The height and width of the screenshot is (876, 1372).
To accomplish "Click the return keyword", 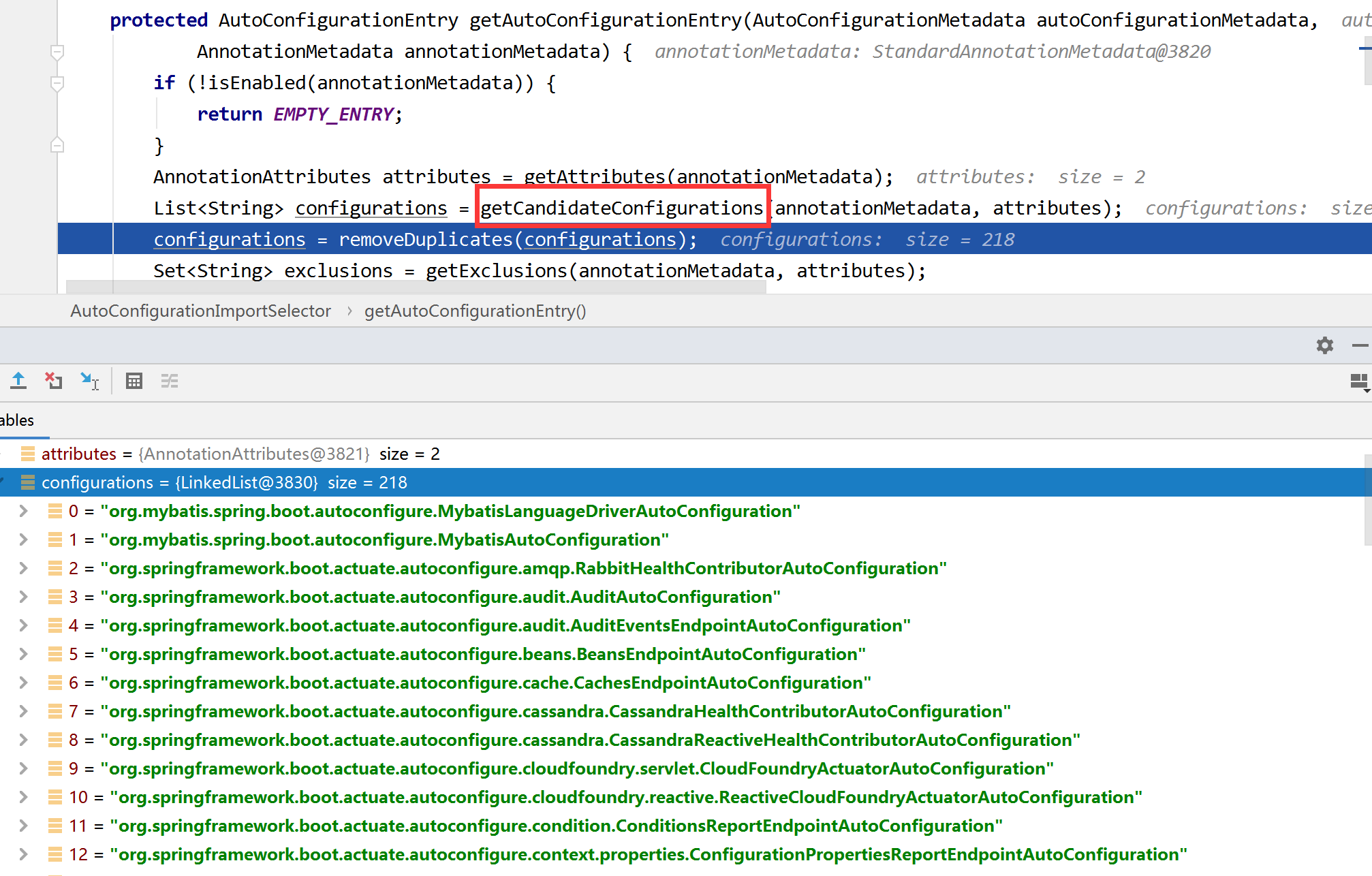I will [230, 114].
